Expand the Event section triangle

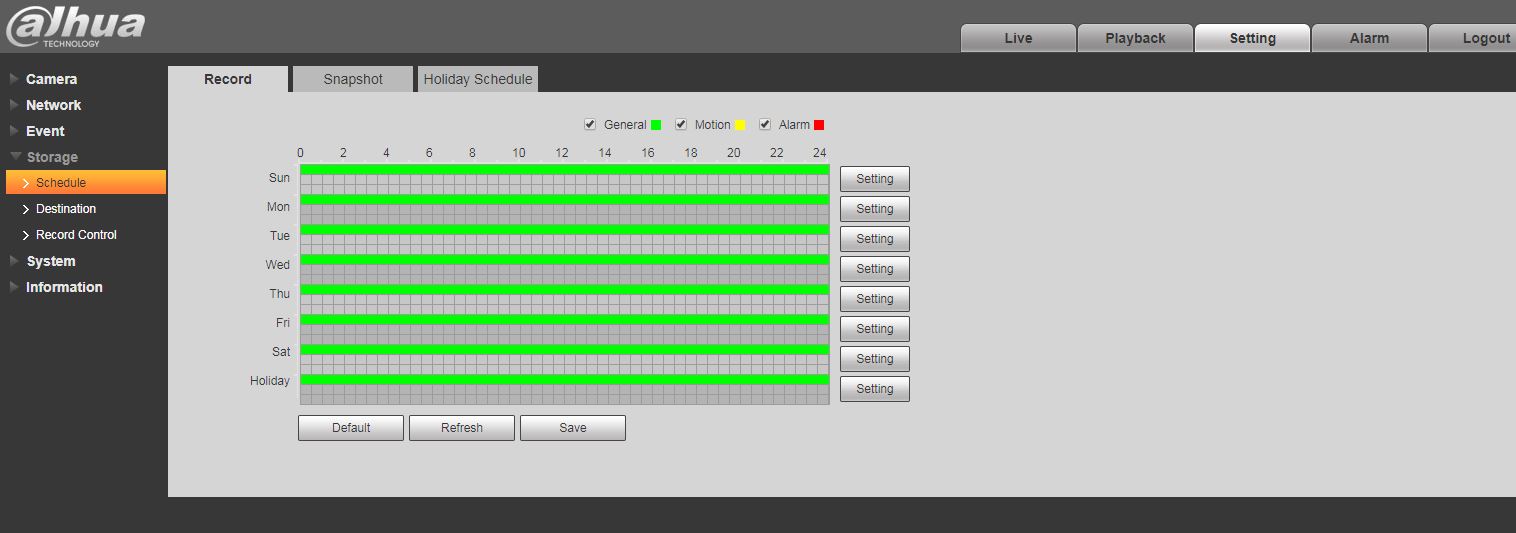pos(14,131)
